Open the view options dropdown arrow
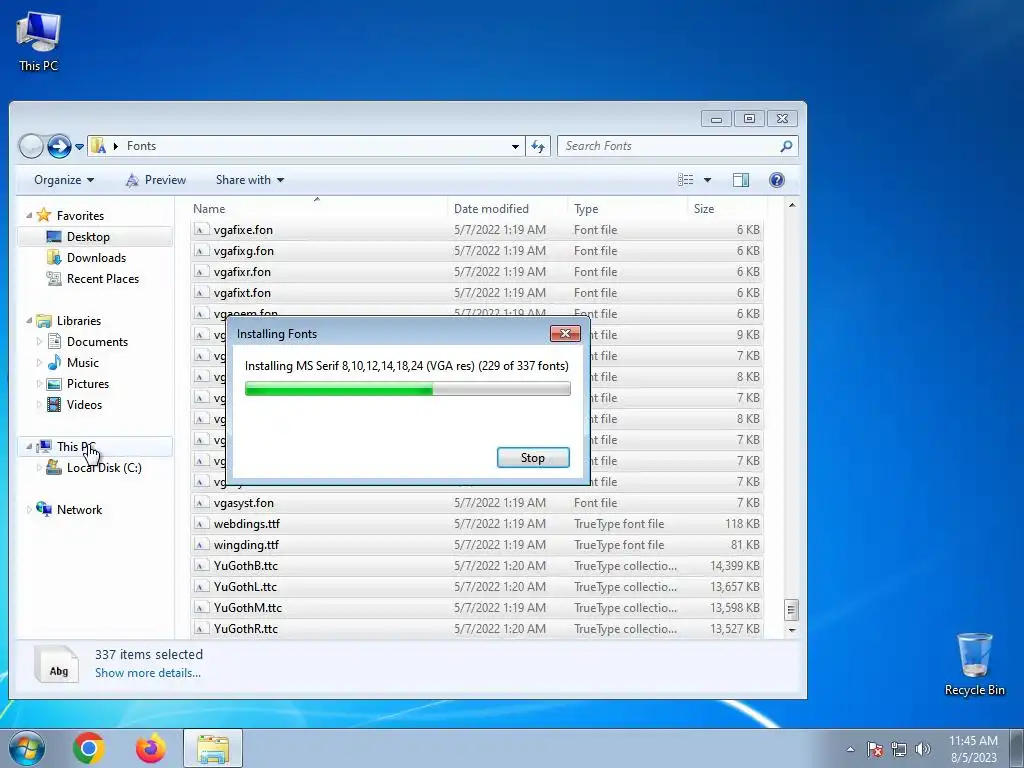Viewport: 1024px width, 768px height. point(707,180)
